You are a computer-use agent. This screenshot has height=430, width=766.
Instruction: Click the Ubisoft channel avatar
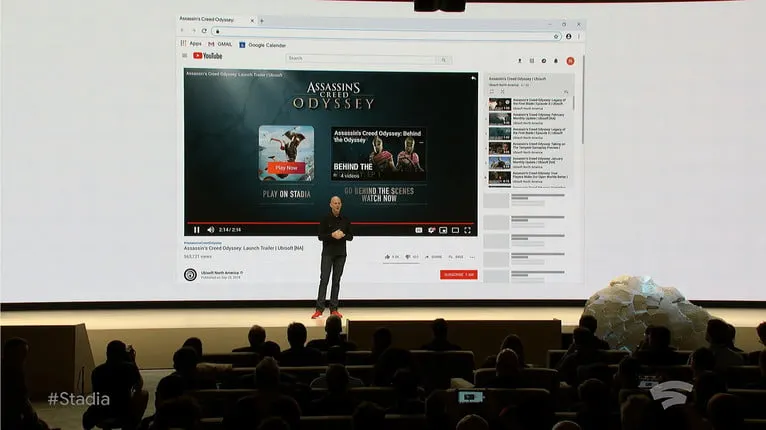coord(190,275)
